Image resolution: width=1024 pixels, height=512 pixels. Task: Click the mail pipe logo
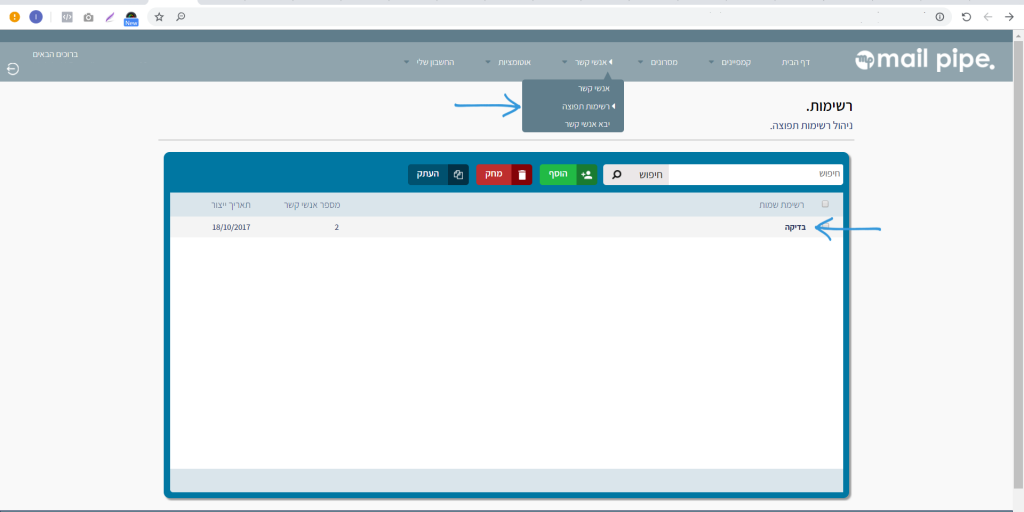[x=924, y=62]
